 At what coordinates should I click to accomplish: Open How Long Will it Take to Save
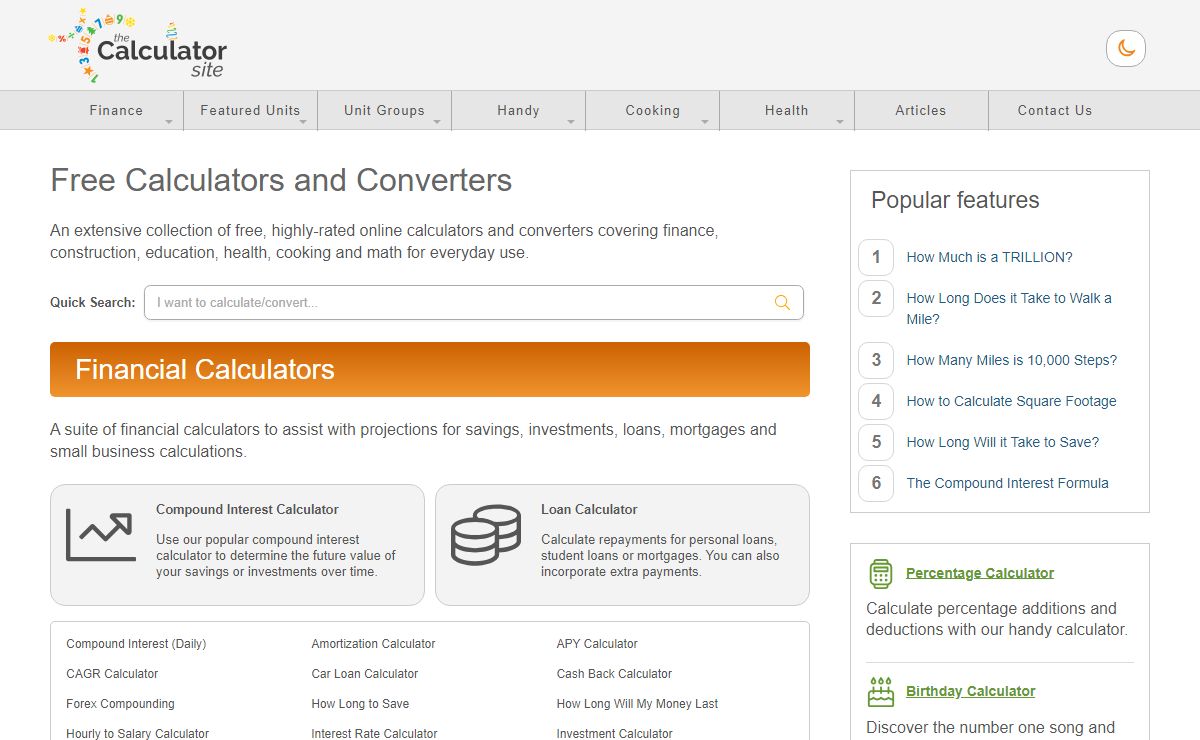pyautogui.click(x=1002, y=442)
